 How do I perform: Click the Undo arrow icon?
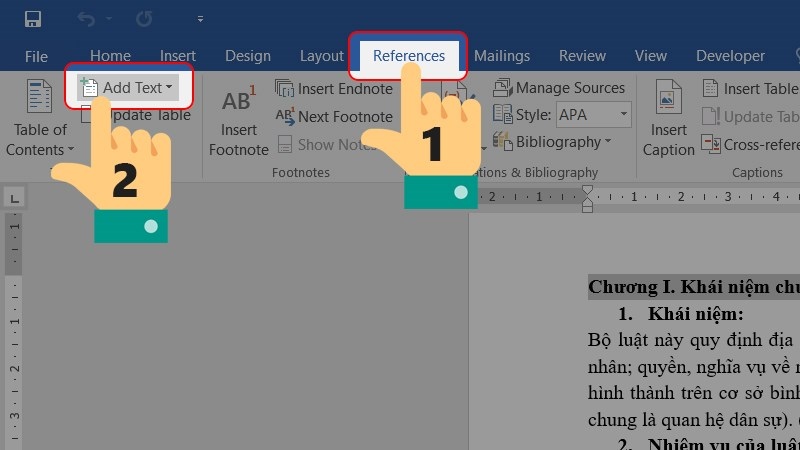87,19
